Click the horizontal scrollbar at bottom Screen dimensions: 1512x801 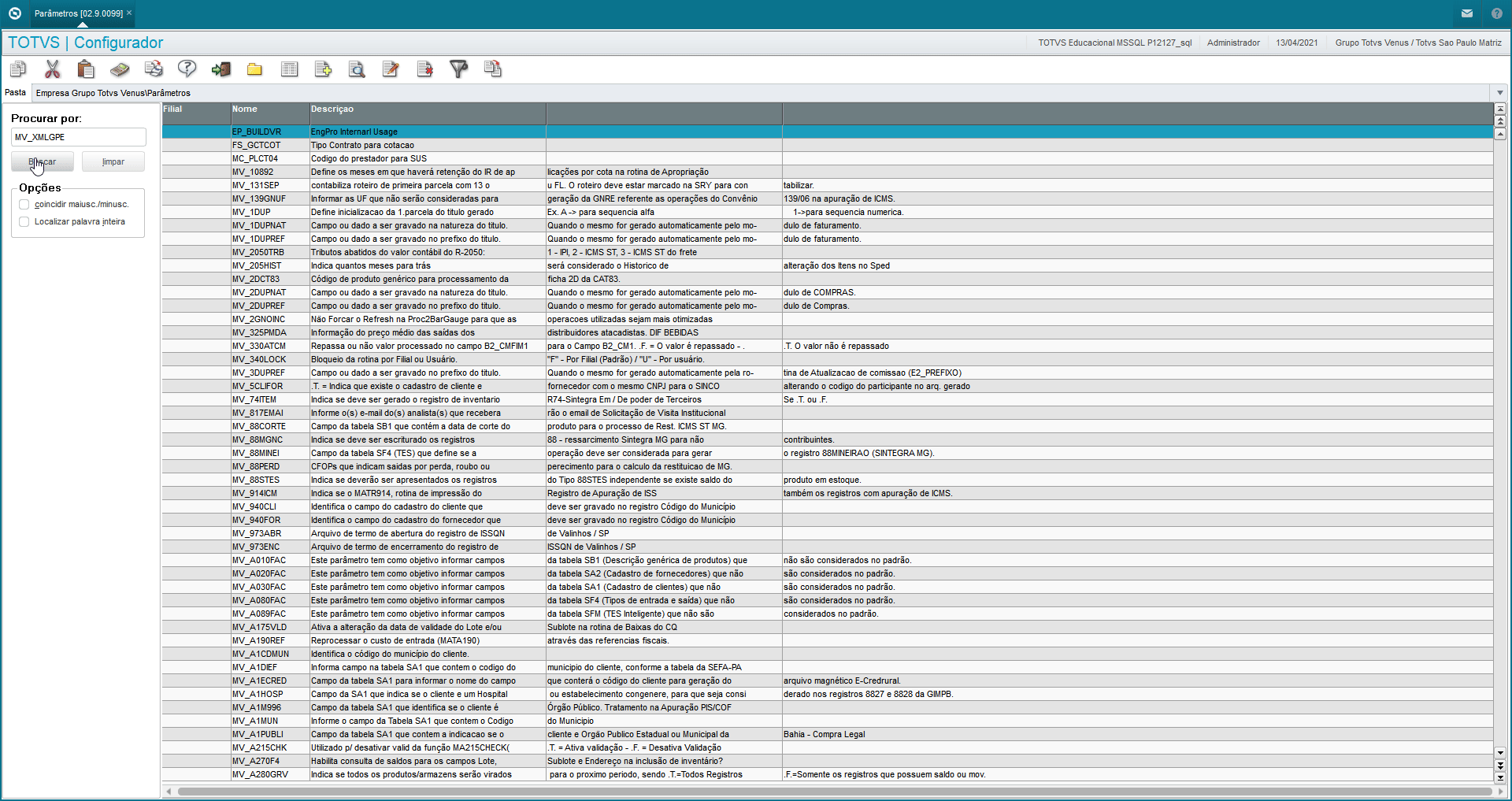(835, 792)
